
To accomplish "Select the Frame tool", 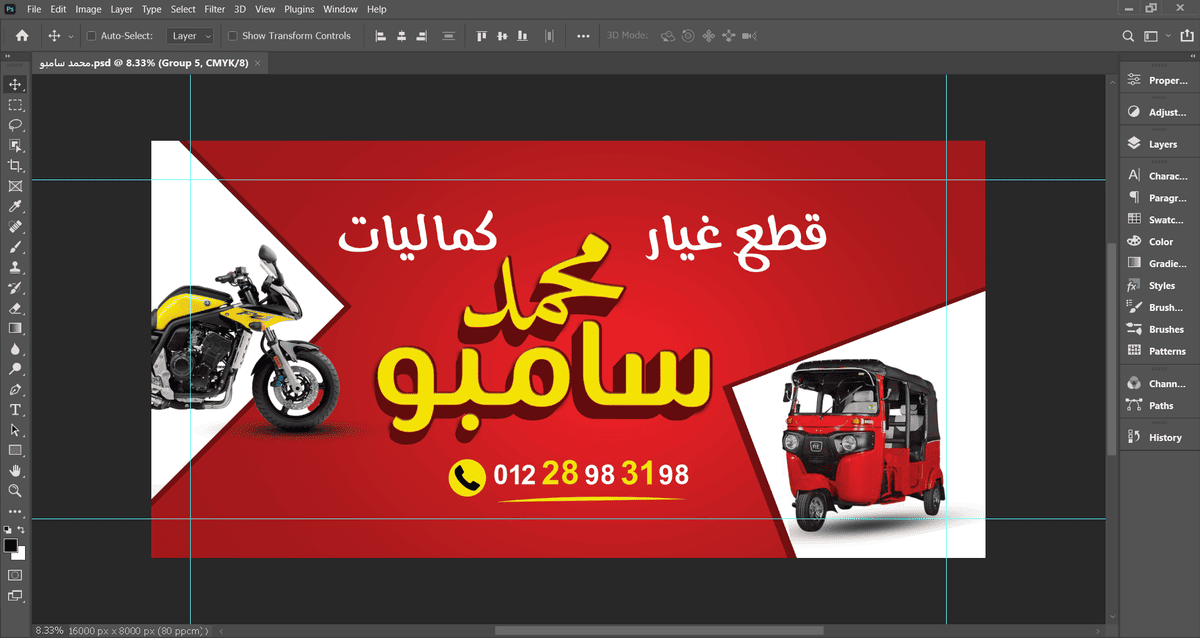I will click(15, 186).
